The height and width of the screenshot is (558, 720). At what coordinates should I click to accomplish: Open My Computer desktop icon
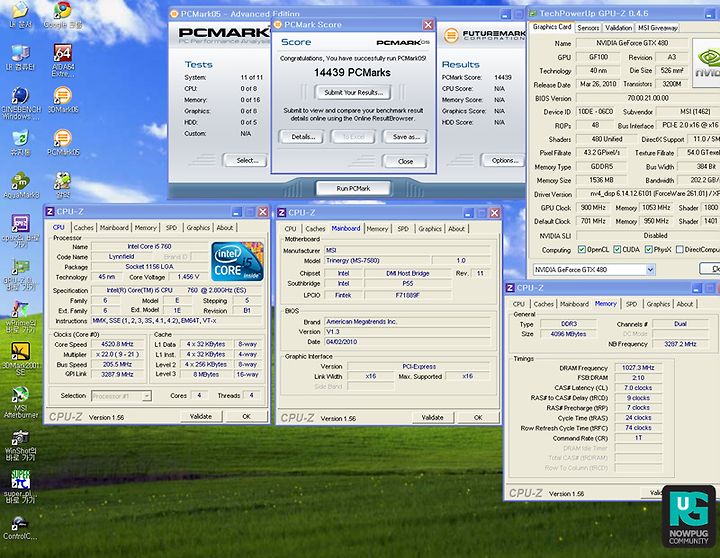(21, 58)
